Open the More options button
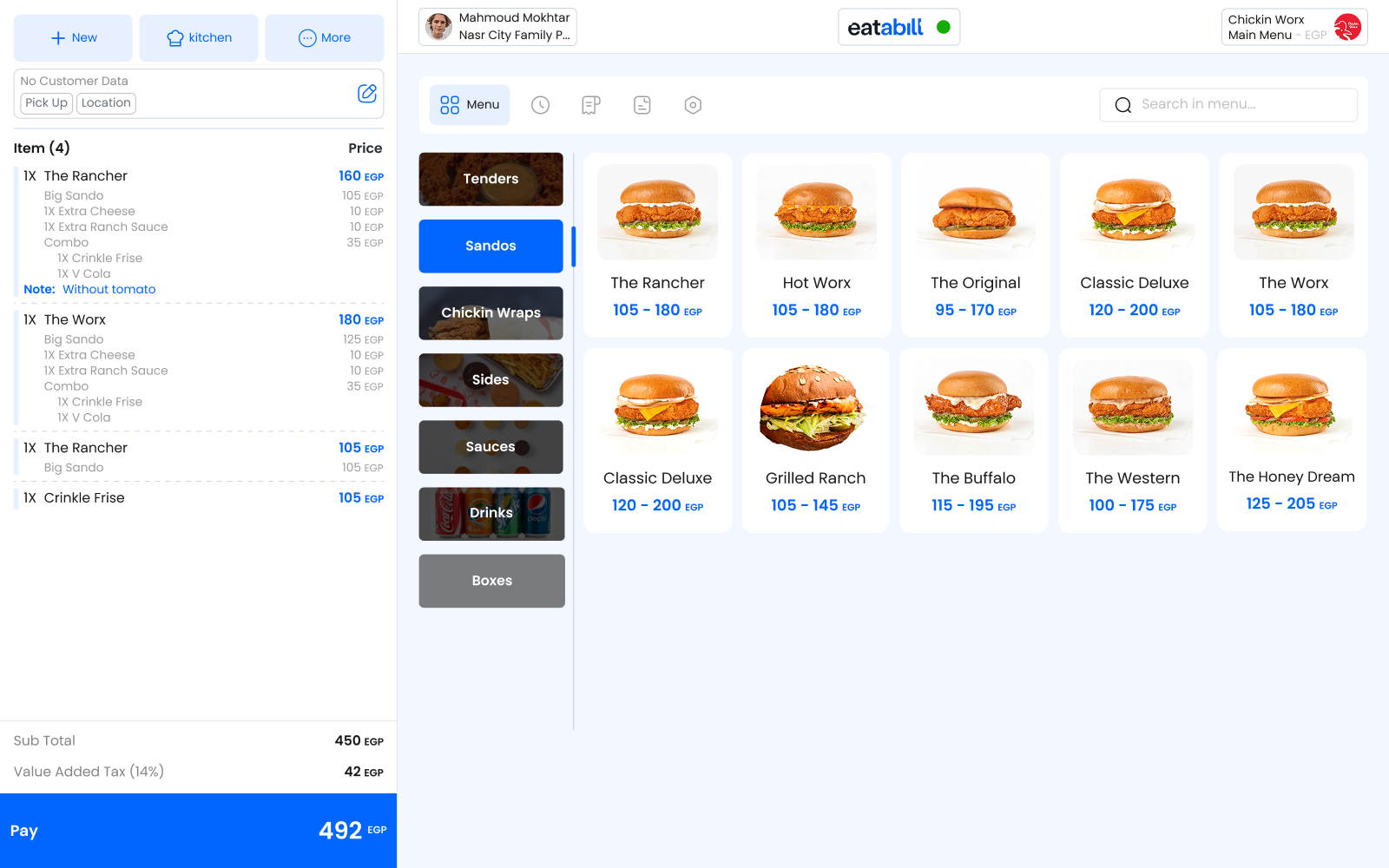The width and height of the screenshot is (1389, 868). (x=325, y=37)
